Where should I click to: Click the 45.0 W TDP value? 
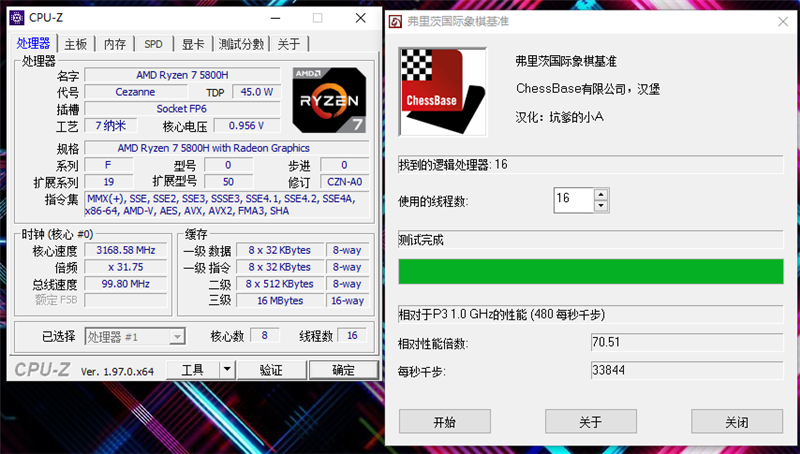tap(257, 92)
